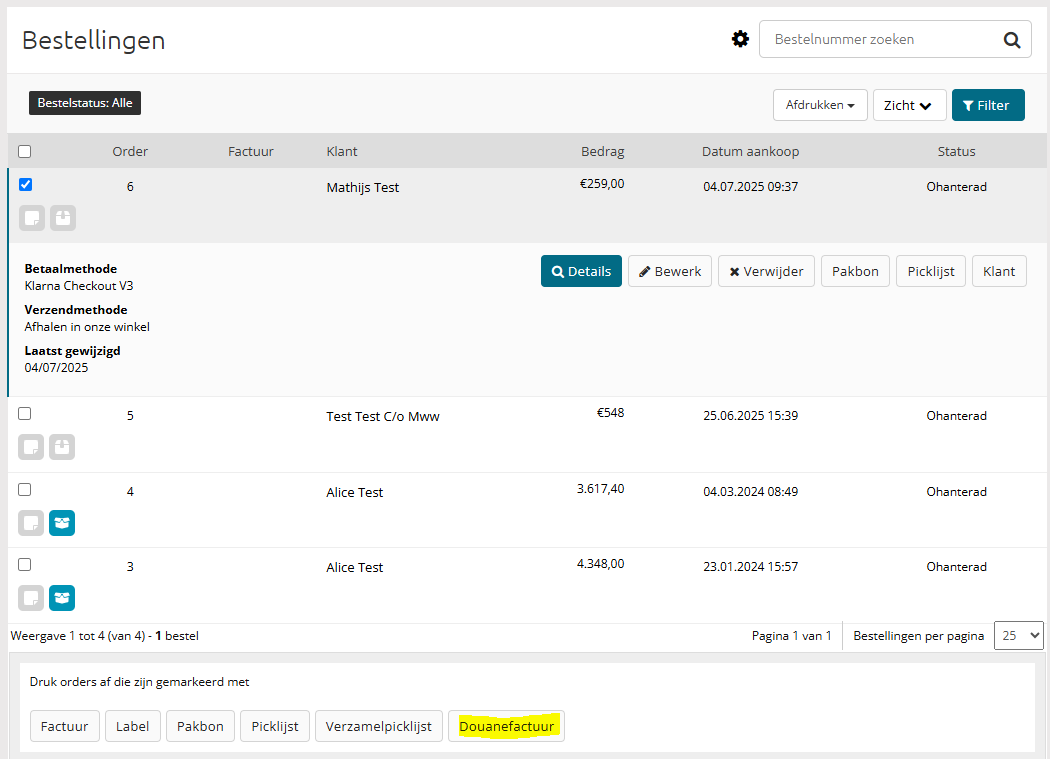Click the note icon for order 6

tap(32, 218)
